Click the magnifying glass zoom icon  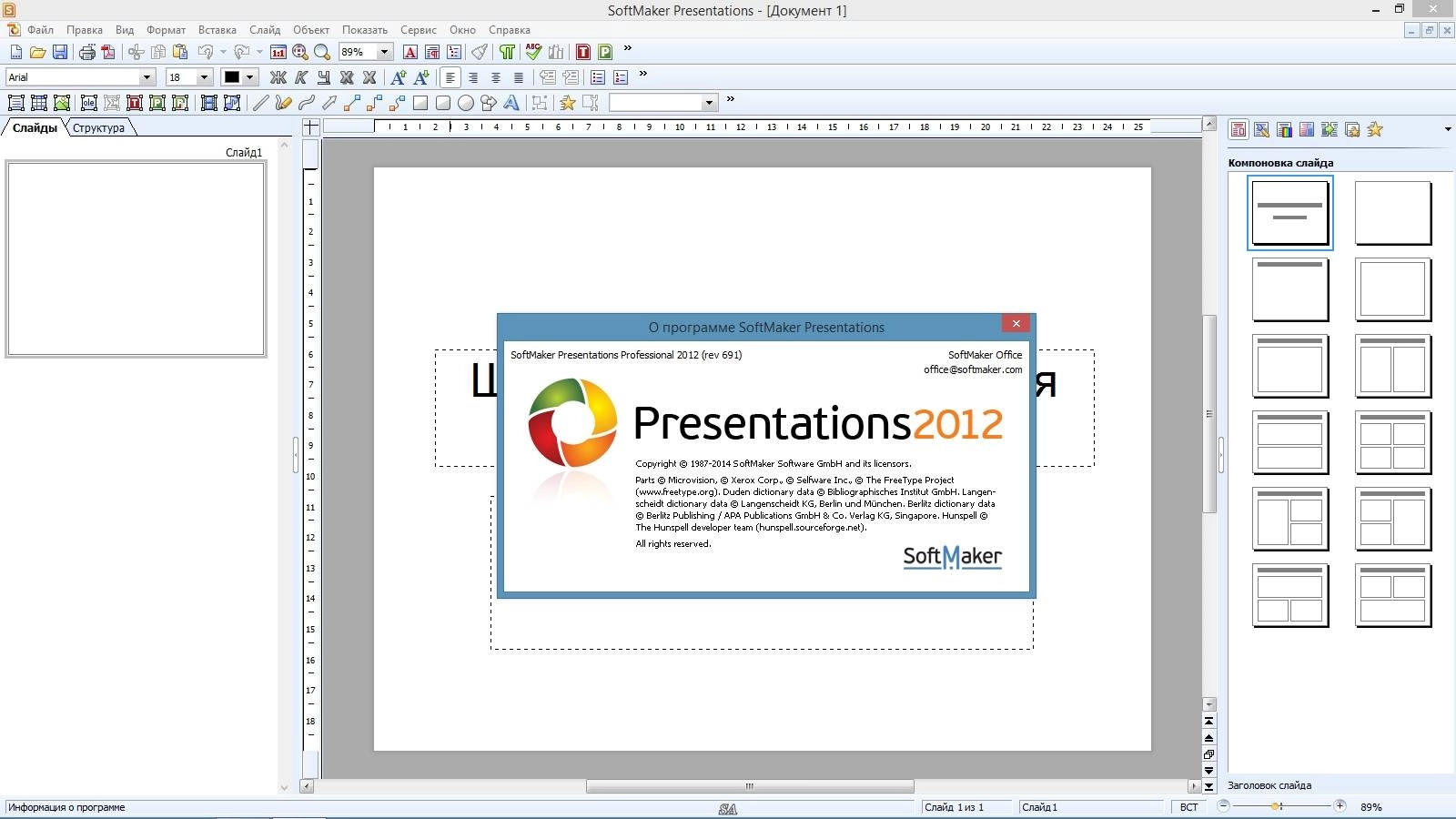coord(321,52)
